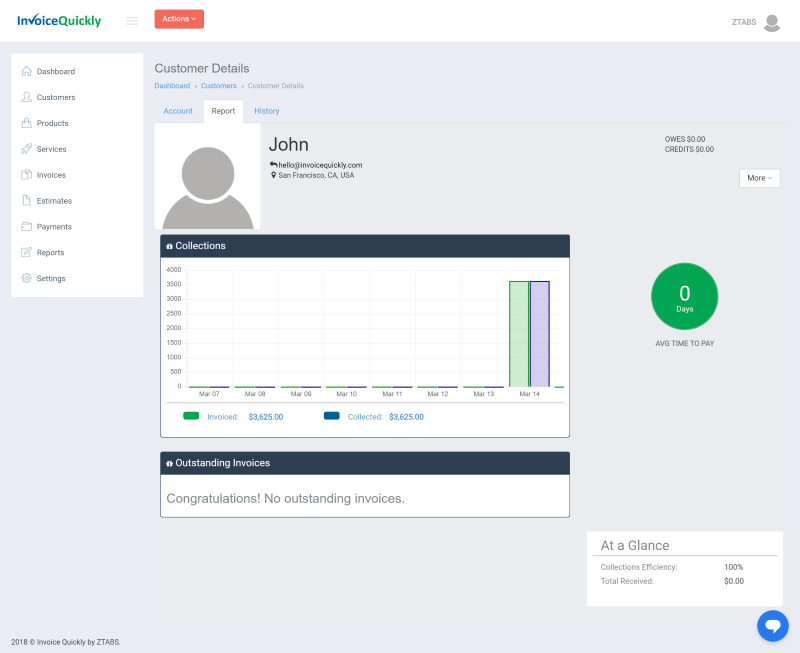Screen dimensions: 800x653
Task: Click the Dashboard breadcrumb link
Action: pyautogui.click(x=172, y=86)
